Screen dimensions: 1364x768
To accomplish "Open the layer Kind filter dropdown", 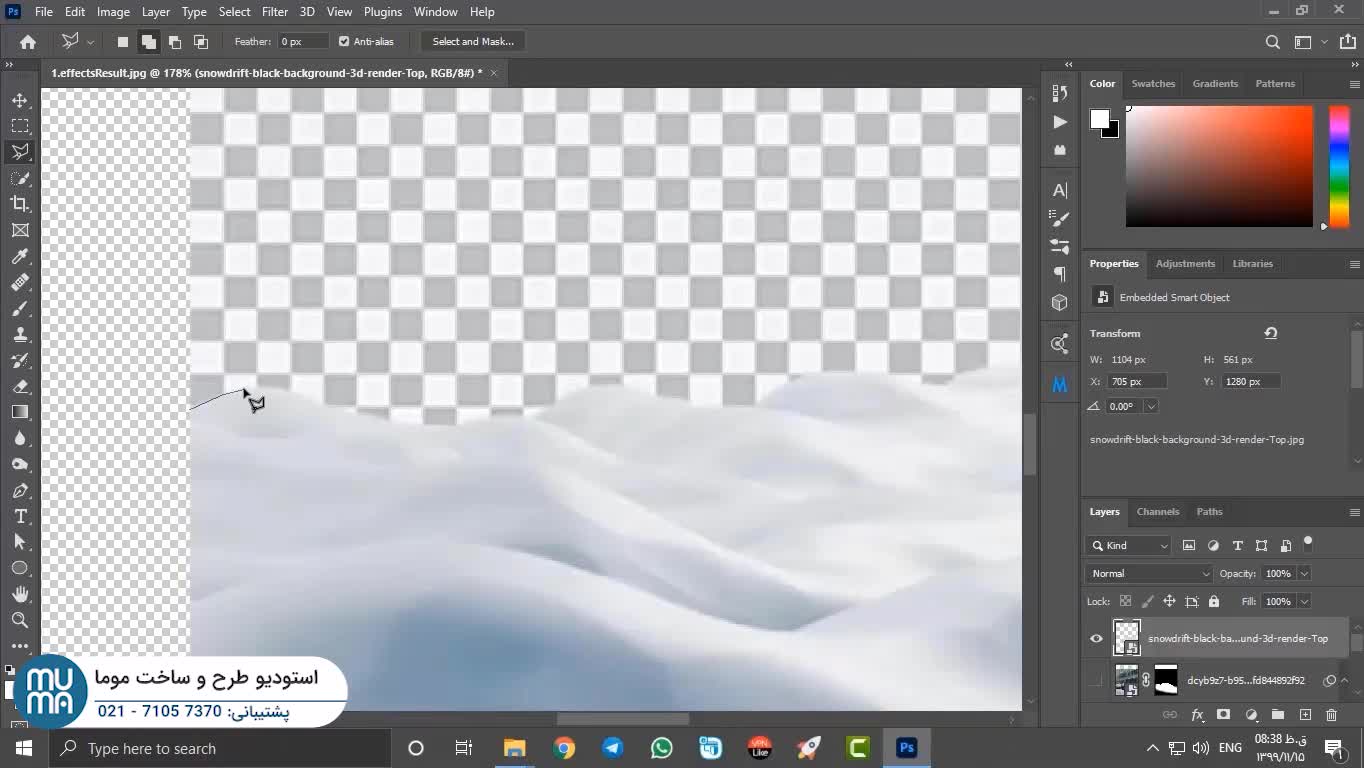I will [1128, 546].
